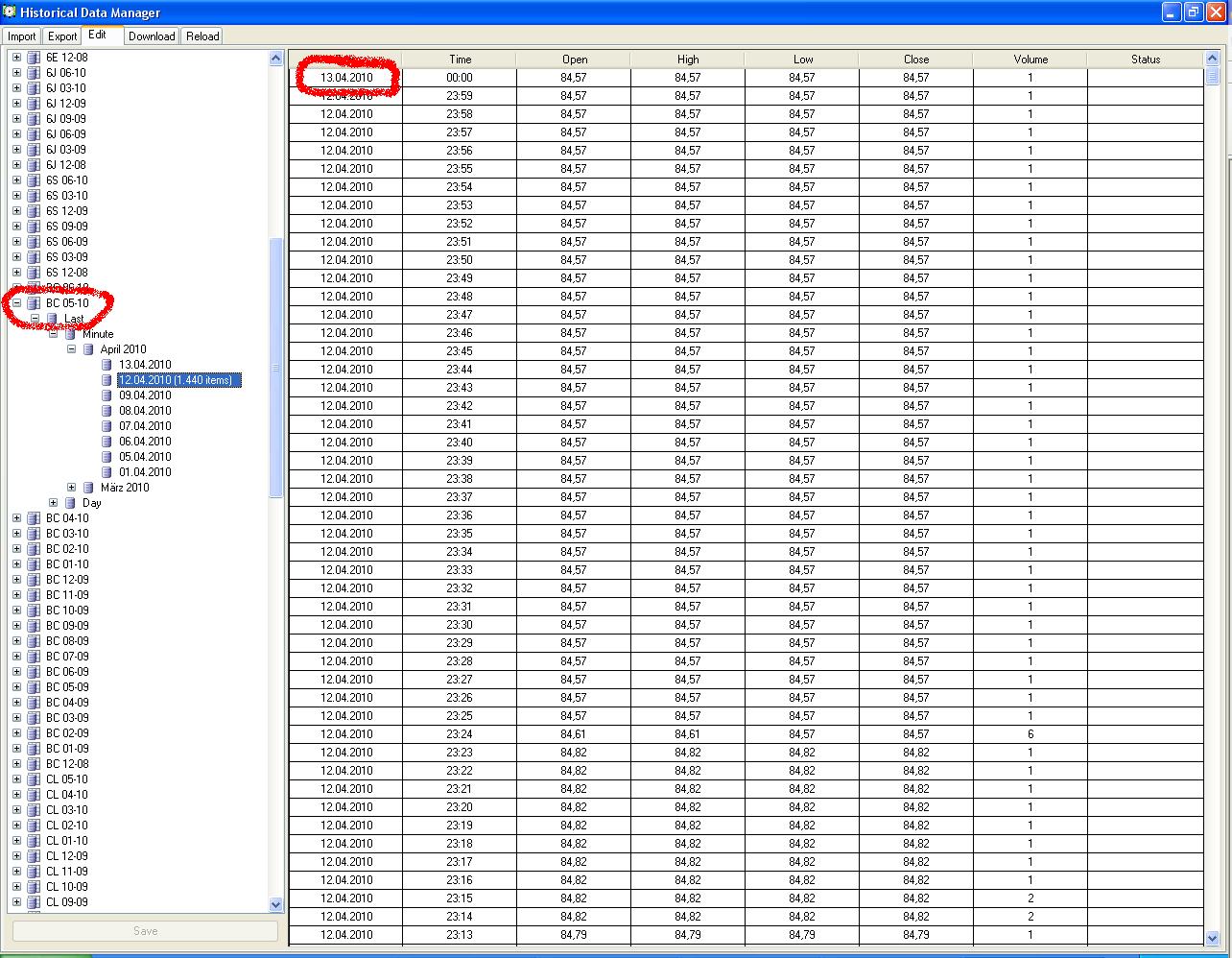Viewport: 1232px width, 958px height.
Task: Click the database icon beside 05.04.2010
Action: [x=107, y=457]
